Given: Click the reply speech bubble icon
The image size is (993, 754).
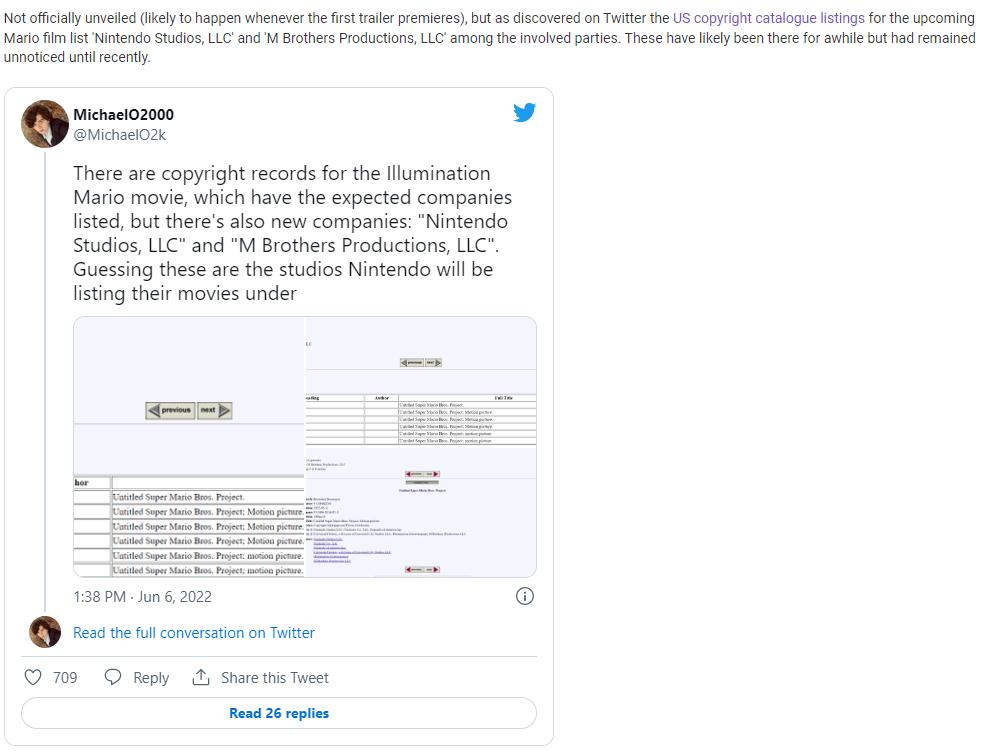Looking at the screenshot, I should coord(114,678).
